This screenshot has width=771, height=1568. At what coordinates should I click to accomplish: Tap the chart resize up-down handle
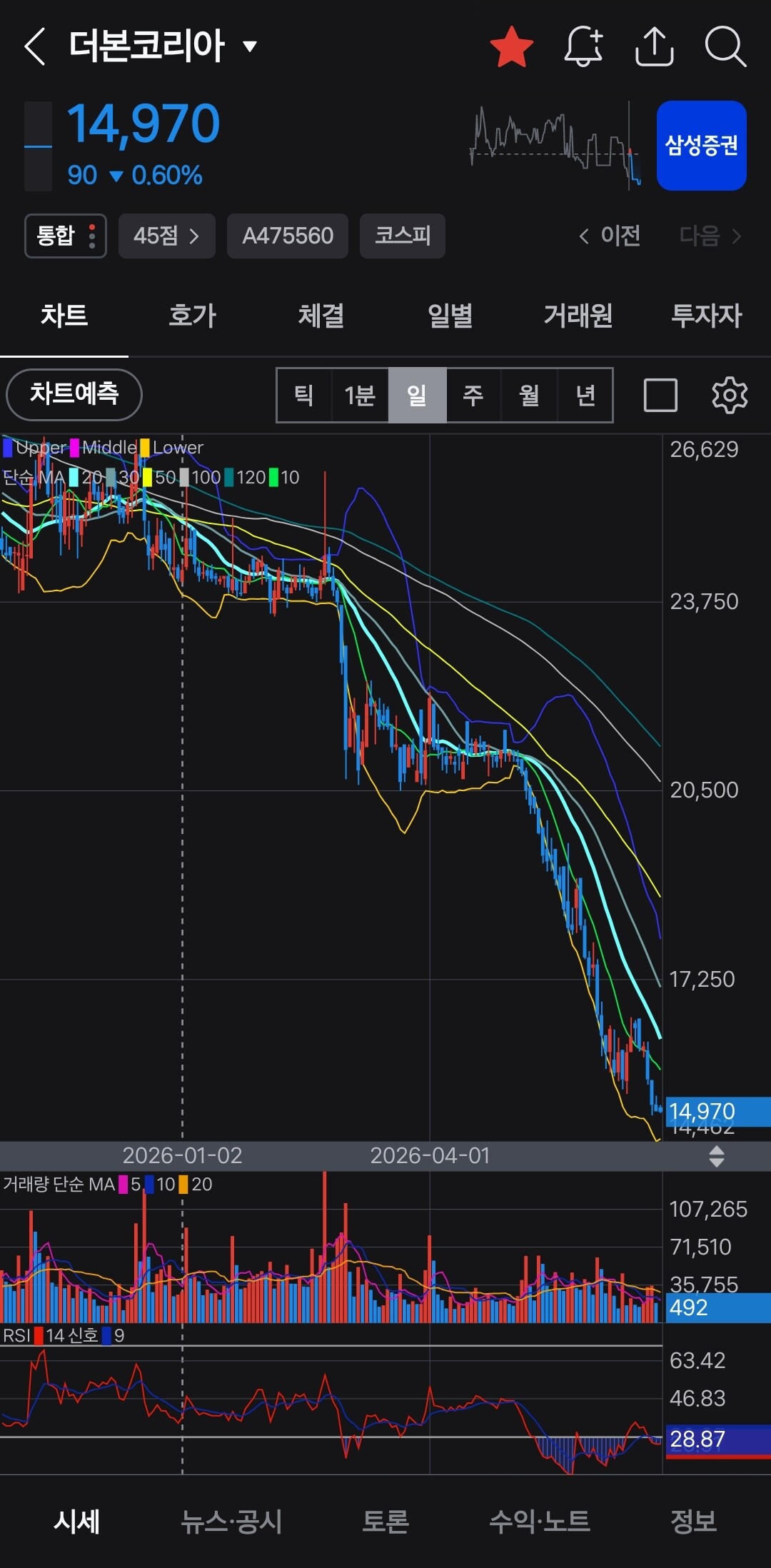coord(717,1156)
